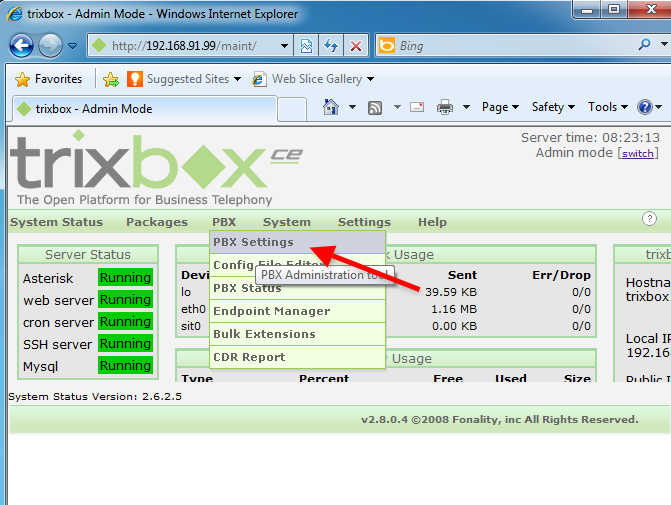
Task: Click the Err/Drop column header
Action: [x=561, y=275]
